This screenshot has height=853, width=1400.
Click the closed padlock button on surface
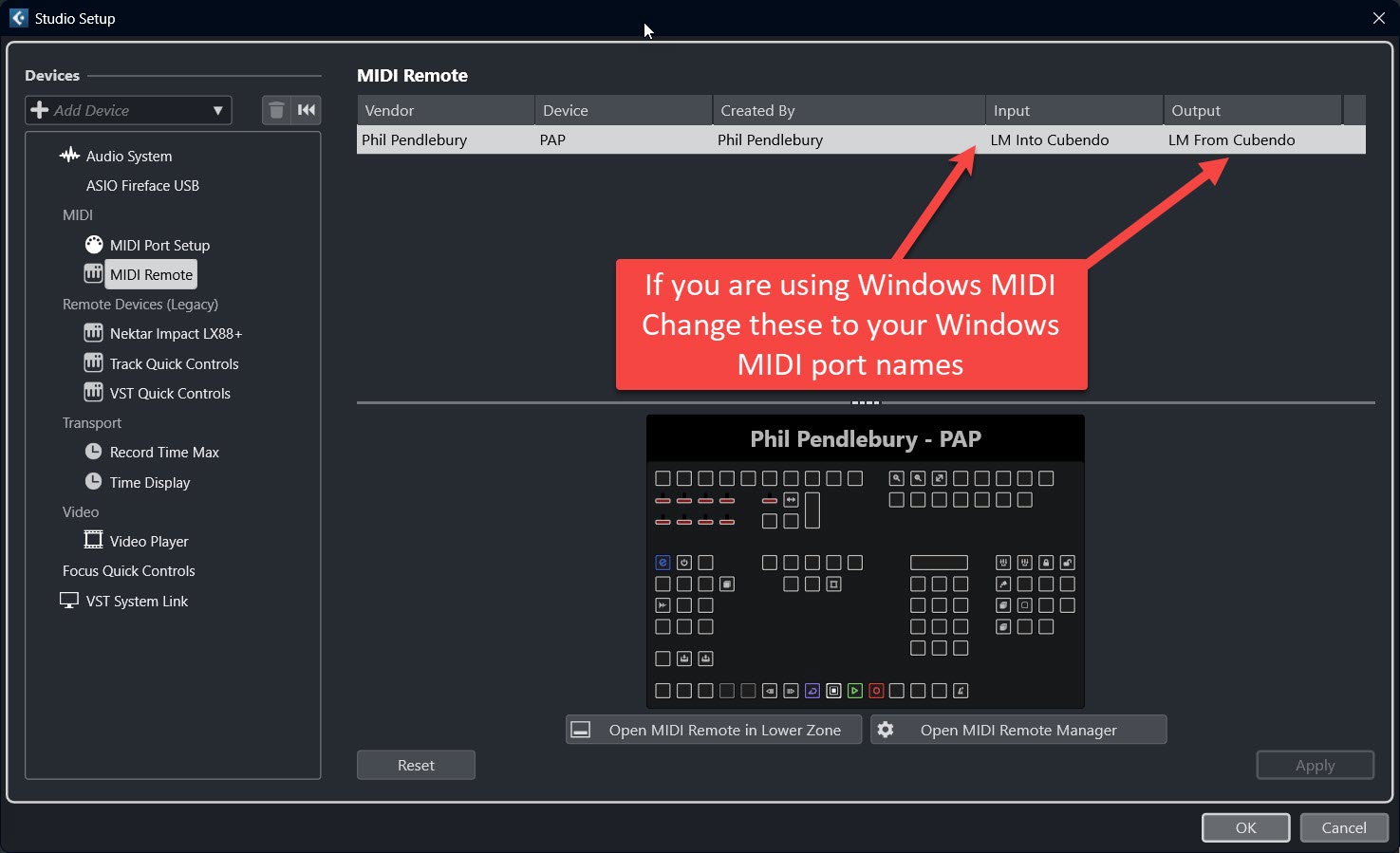tap(1046, 563)
